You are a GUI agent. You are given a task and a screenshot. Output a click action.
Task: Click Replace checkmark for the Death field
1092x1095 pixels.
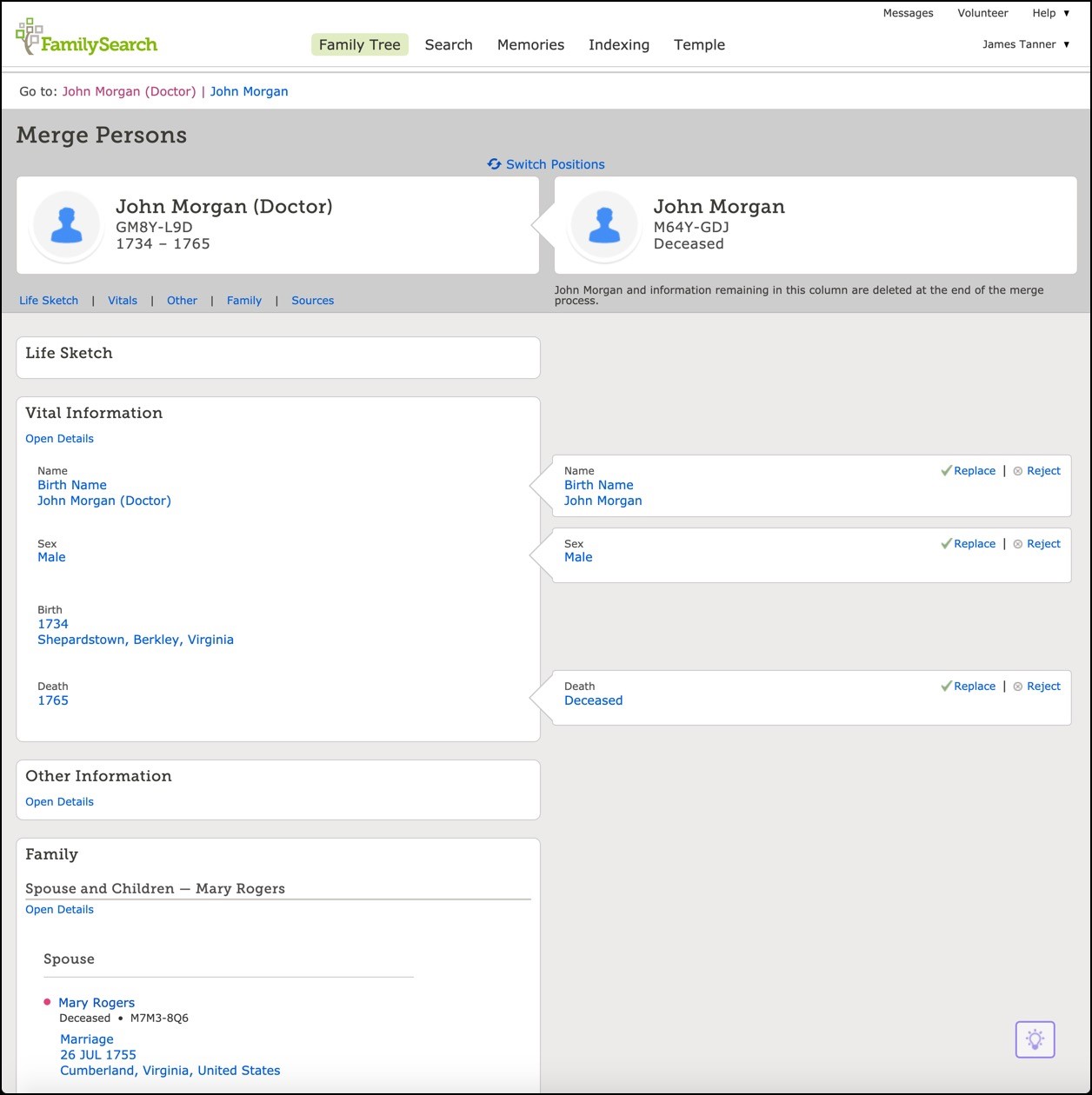(x=947, y=687)
